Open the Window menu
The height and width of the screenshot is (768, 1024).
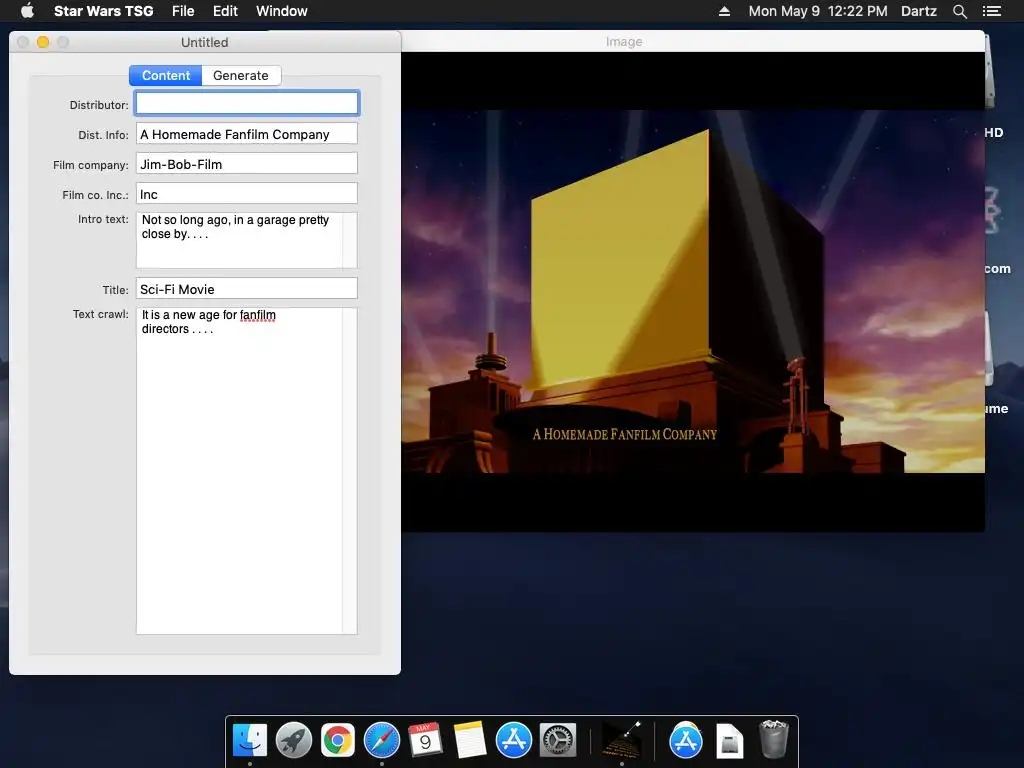click(281, 11)
